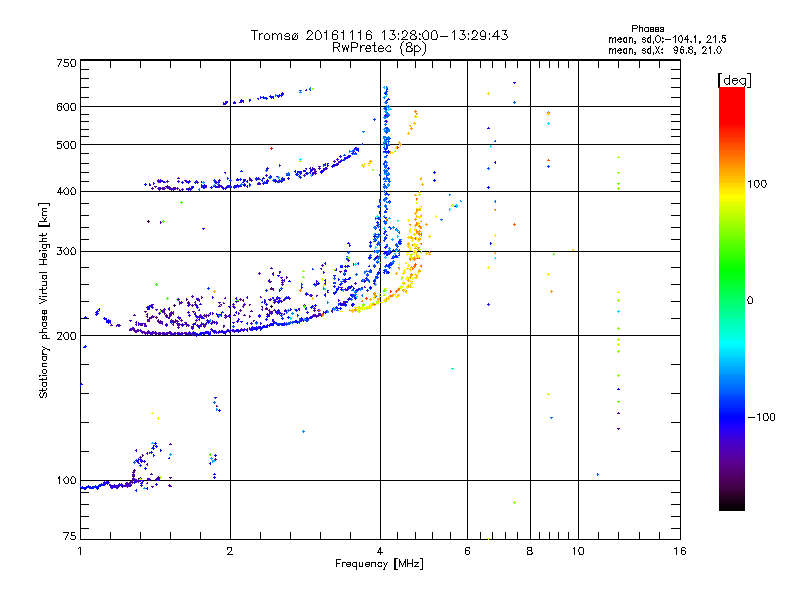
Task: Click the black bottom end of the colorbar
Action: 732,503
